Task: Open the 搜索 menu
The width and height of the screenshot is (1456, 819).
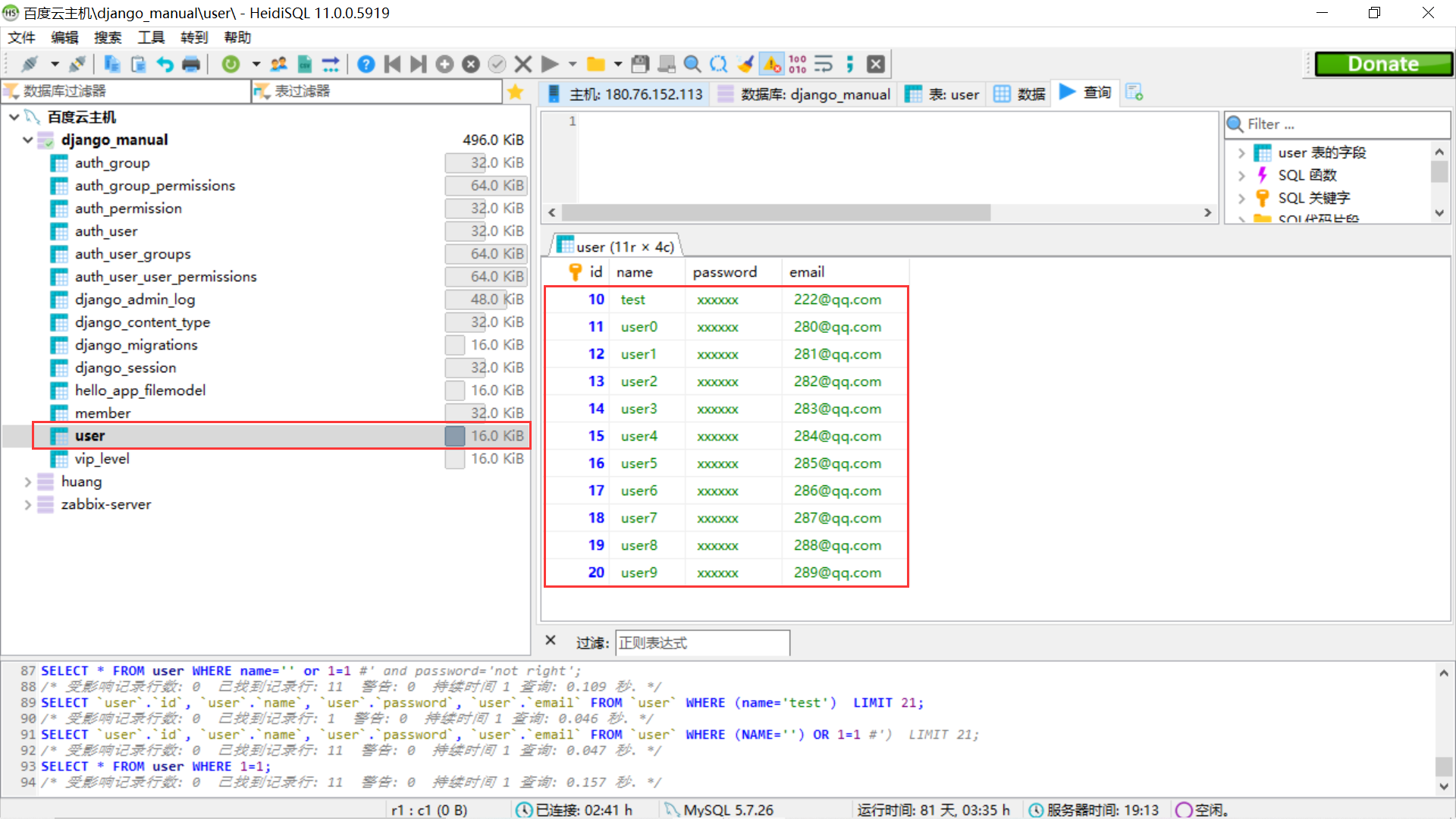Action: coord(108,38)
